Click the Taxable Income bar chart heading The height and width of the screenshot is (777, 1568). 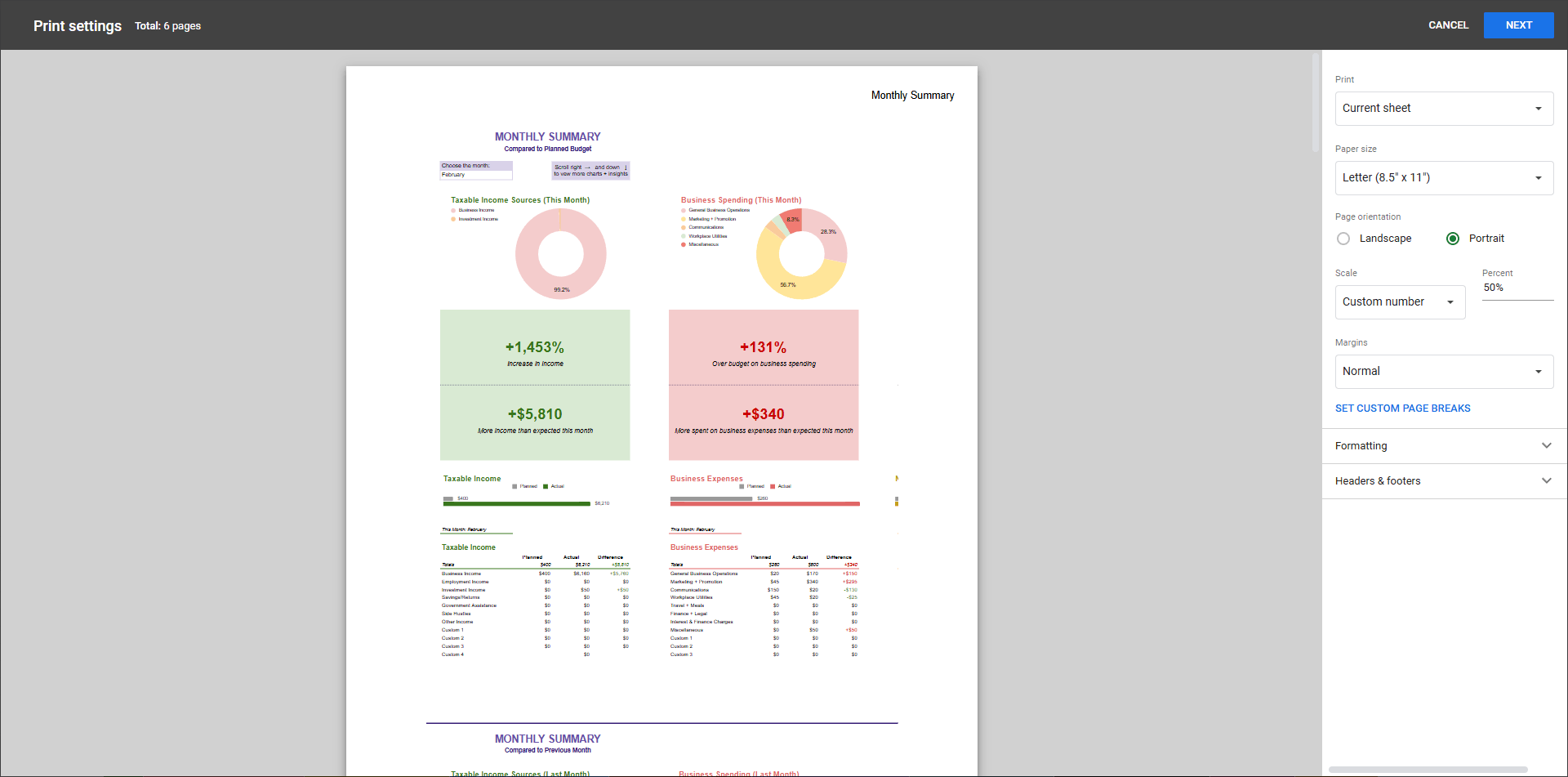click(472, 479)
